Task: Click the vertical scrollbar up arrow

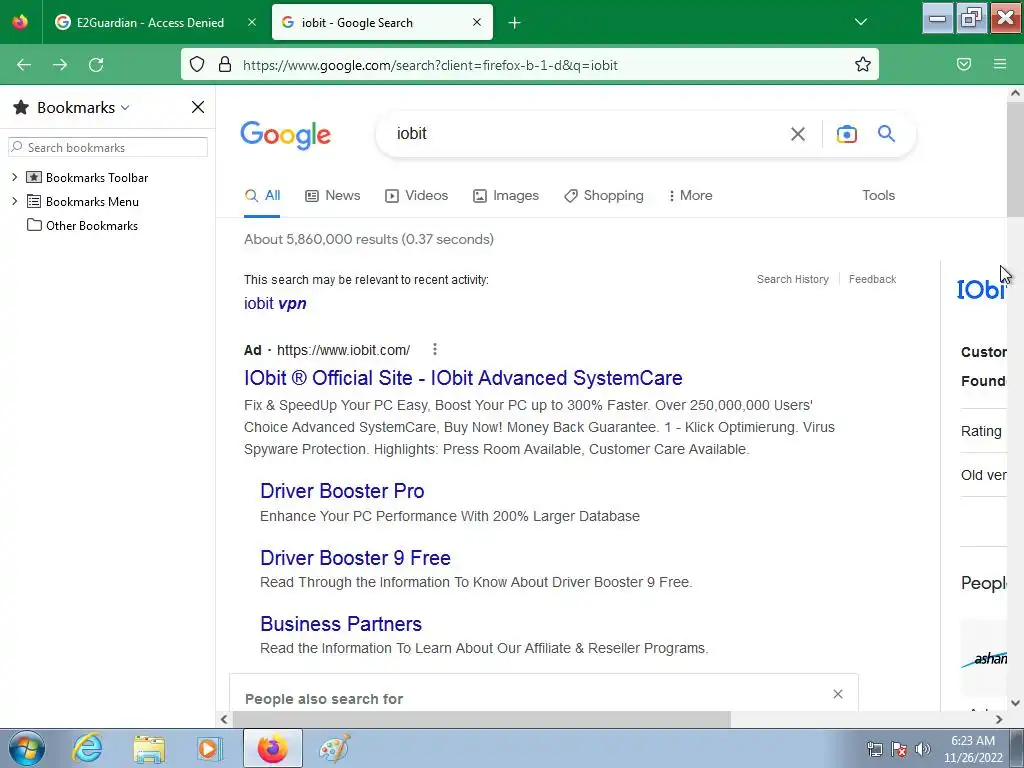Action: point(1016,93)
